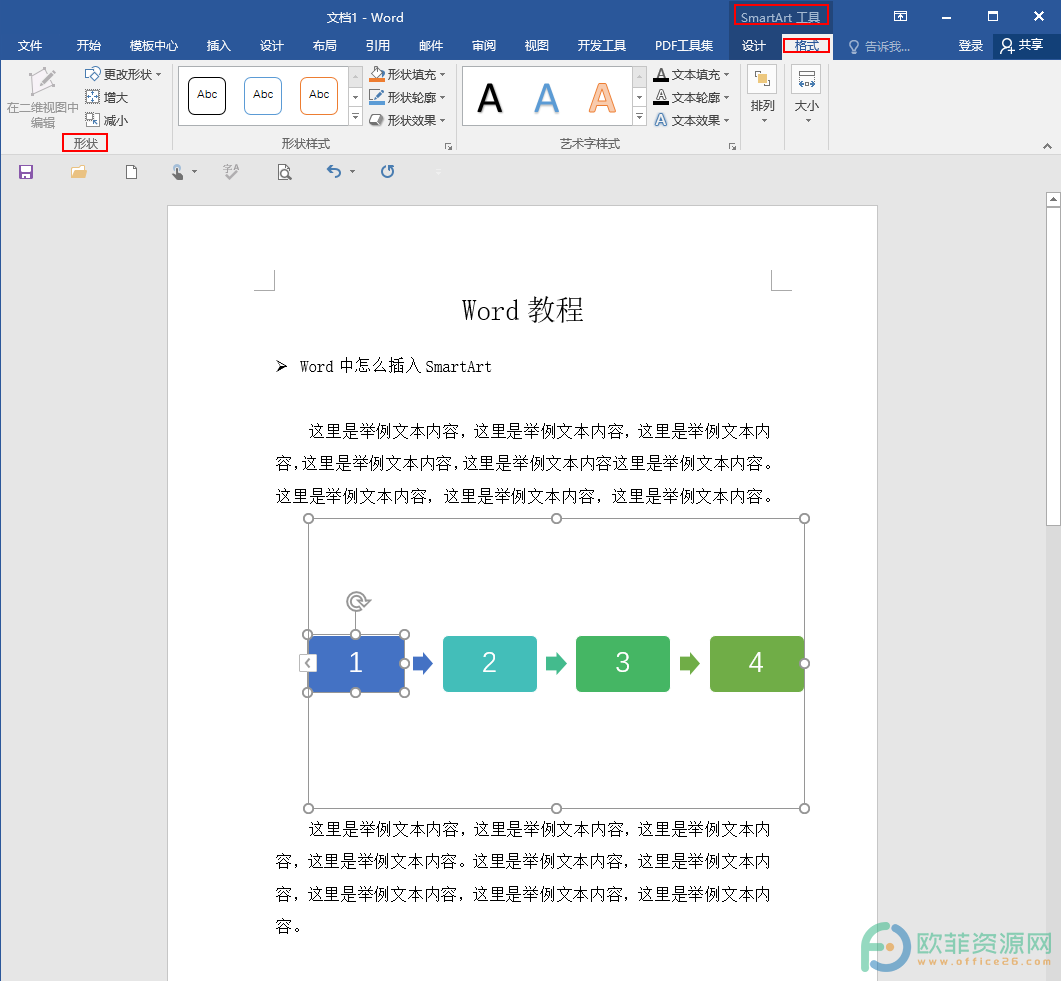Expand shape styles gallery more arrow

click(356, 118)
